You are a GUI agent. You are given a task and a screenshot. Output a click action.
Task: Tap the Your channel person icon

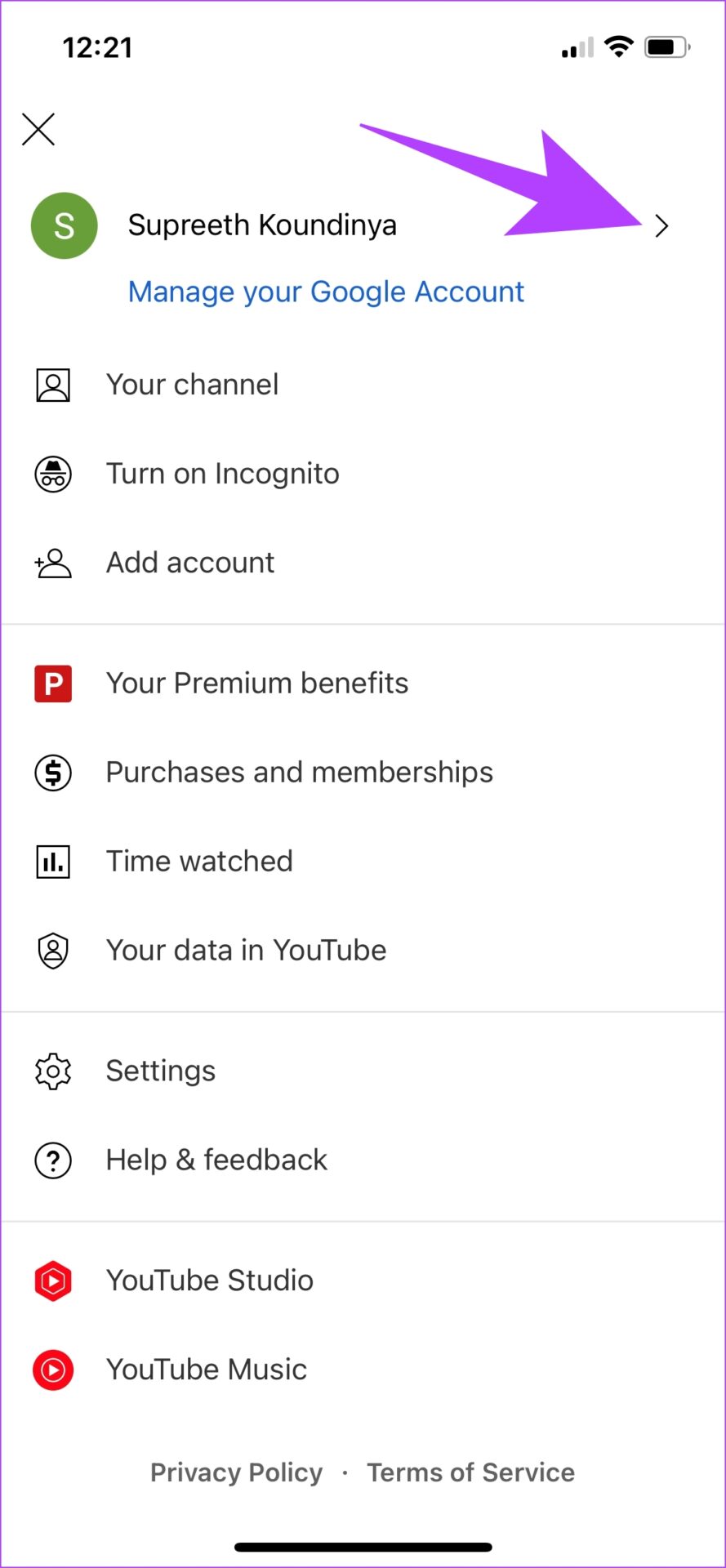coord(53,385)
